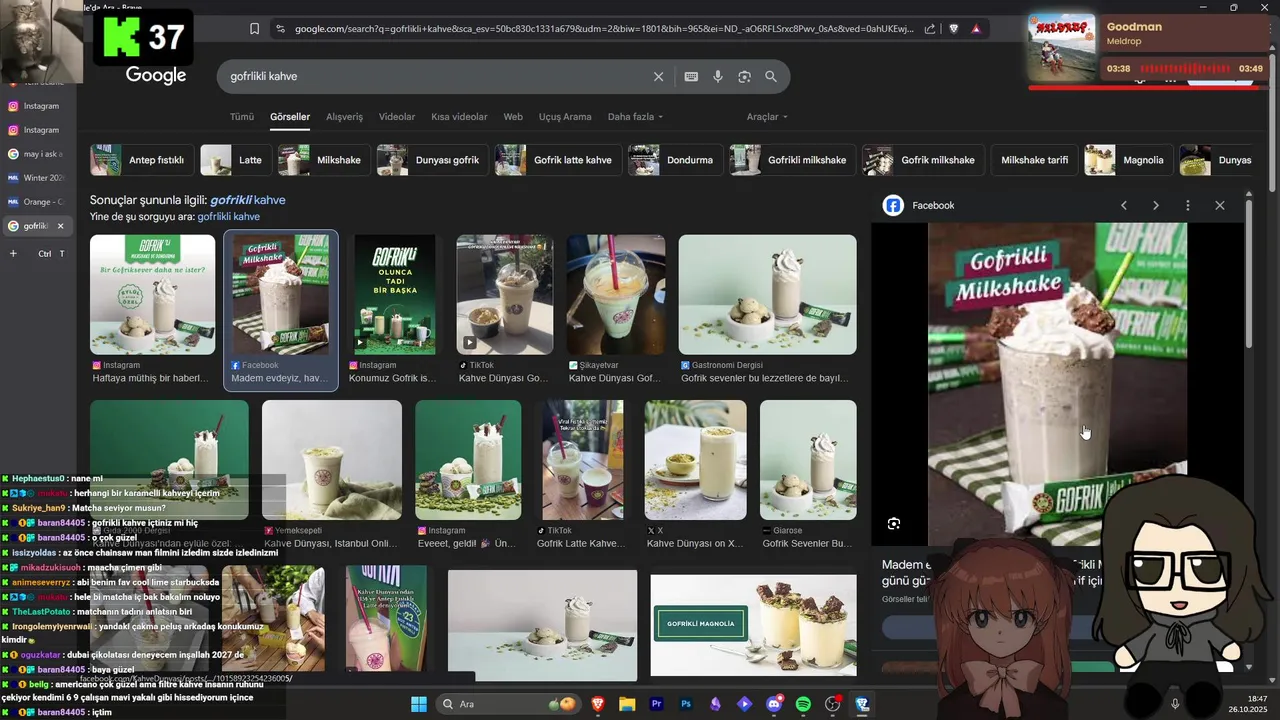Viewport: 1280px width, 720px height.
Task: Open the Gastronomi Dergisi result image
Action: 767,295
